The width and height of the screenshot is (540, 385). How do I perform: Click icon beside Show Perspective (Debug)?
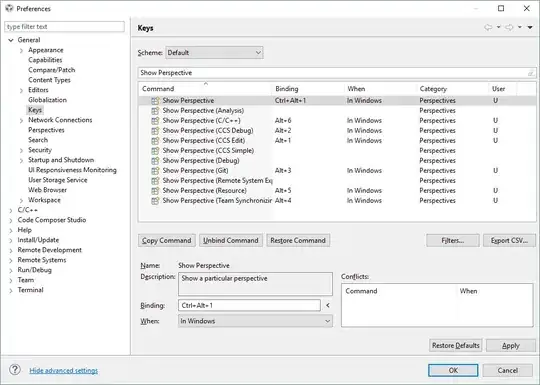click(155, 161)
